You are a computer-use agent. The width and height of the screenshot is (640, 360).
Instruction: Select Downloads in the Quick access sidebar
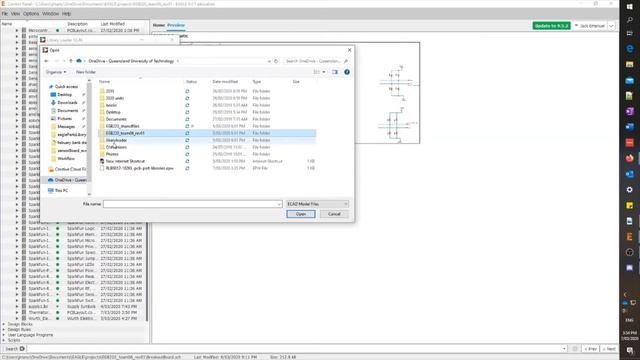(67, 102)
